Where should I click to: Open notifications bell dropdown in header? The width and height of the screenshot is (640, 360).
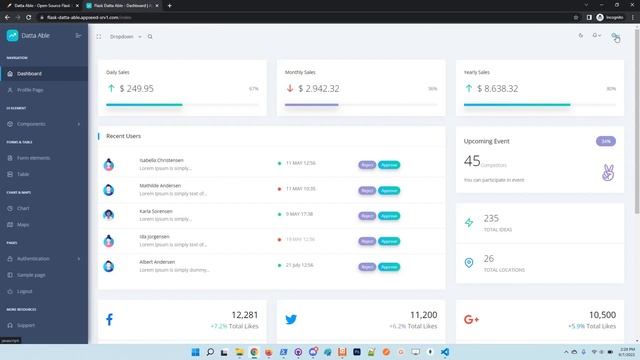point(596,36)
